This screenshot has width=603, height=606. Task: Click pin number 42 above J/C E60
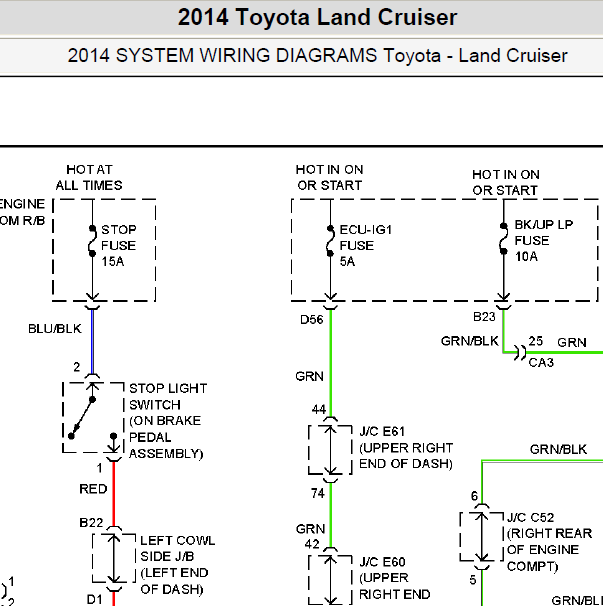pyautogui.click(x=312, y=545)
